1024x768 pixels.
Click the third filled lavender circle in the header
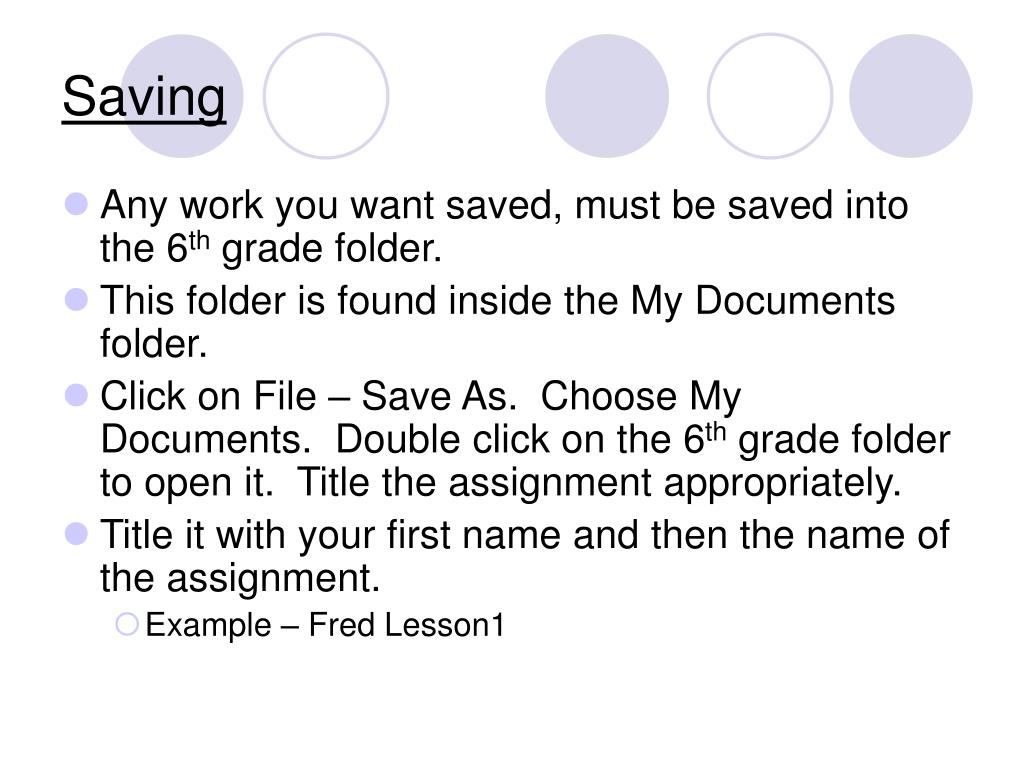pyautogui.click(x=607, y=96)
